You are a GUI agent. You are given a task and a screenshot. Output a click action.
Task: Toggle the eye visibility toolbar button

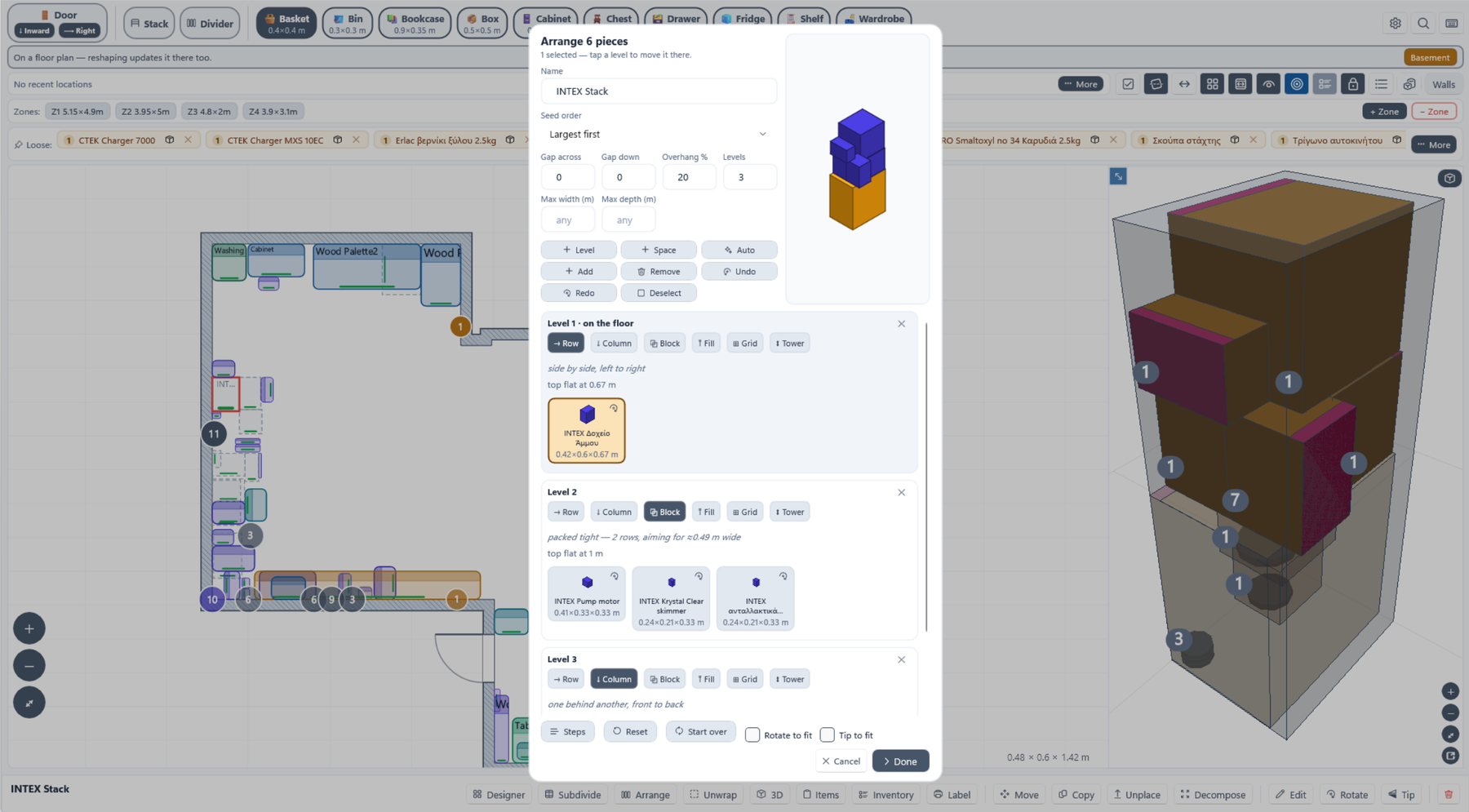pyautogui.click(x=1268, y=84)
